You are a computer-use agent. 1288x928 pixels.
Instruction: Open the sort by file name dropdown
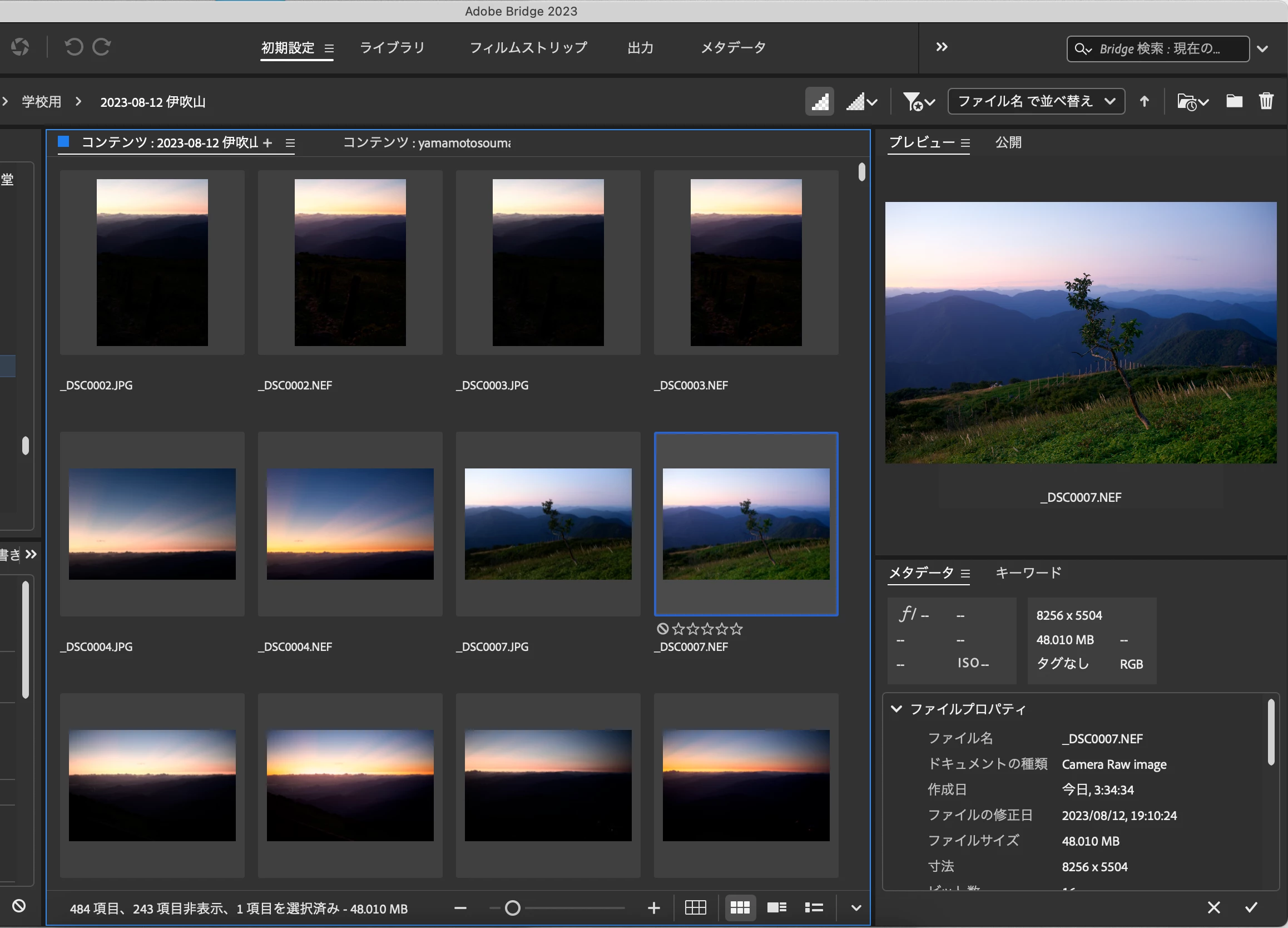[1036, 102]
